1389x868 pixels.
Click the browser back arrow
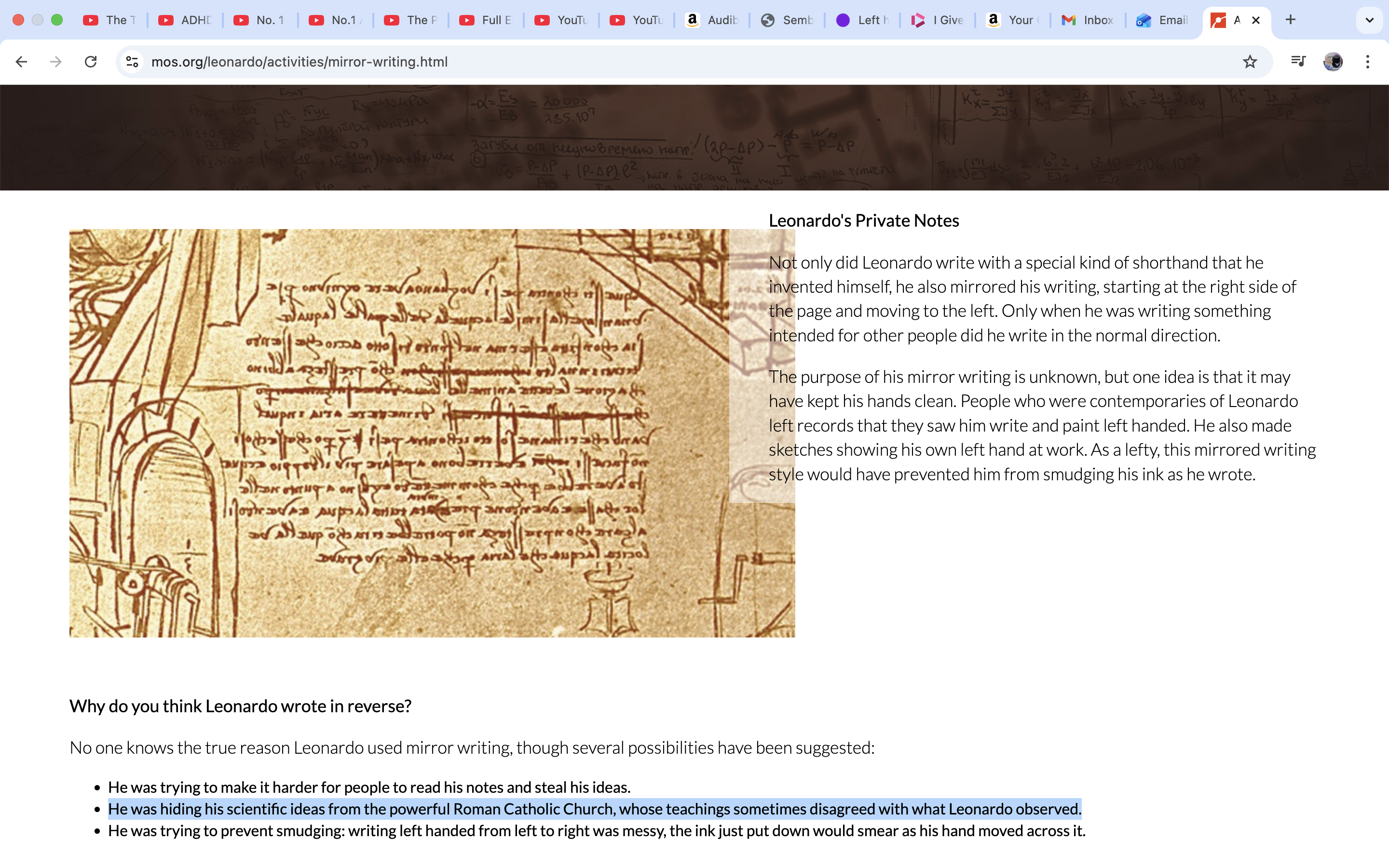click(x=21, y=61)
